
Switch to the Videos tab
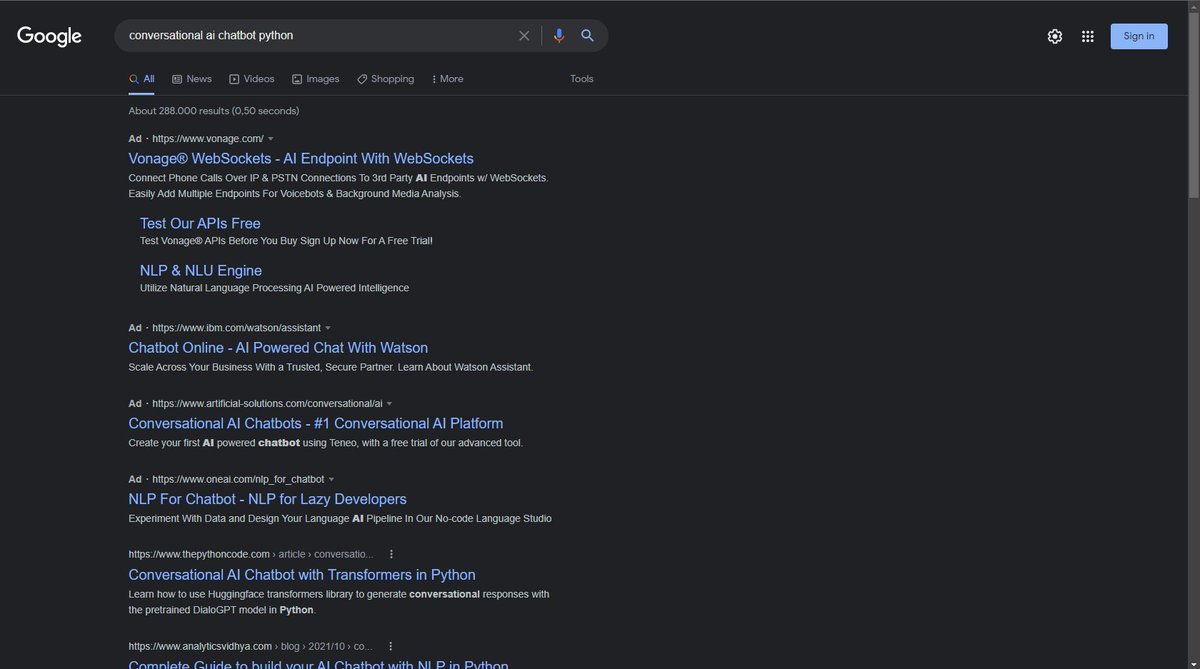(x=252, y=79)
